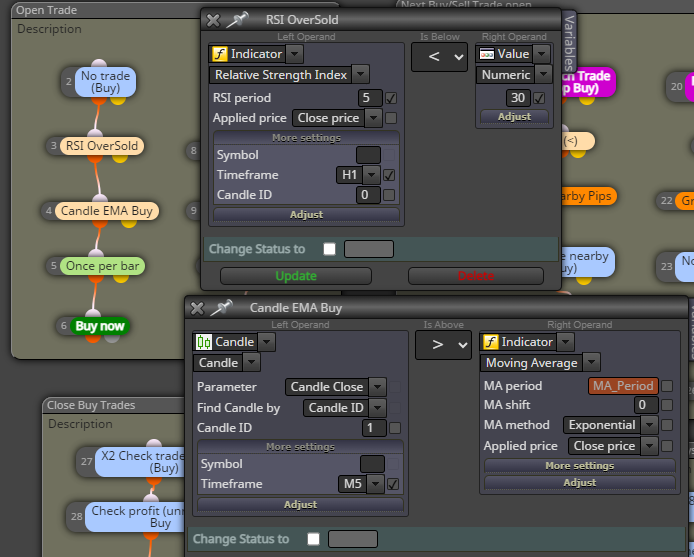This screenshot has width=694, height=557.
Task: Click the Candle EMA Change Status to color box
Action: [x=353, y=539]
